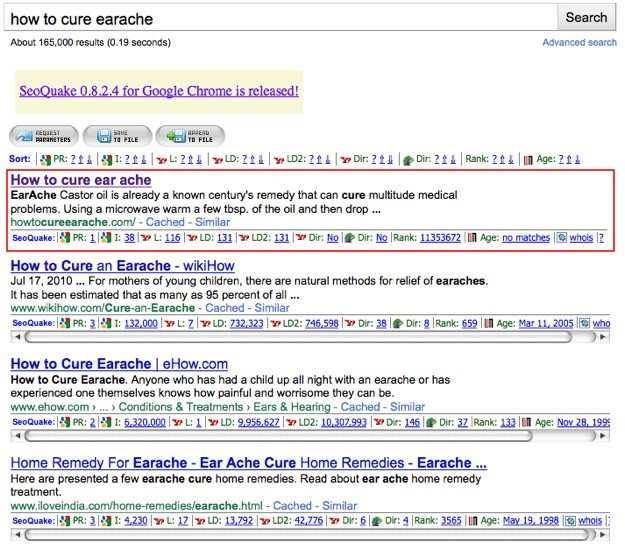625x550 pixels.
Task: Sort results ascending by Rank
Action: tap(500, 159)
